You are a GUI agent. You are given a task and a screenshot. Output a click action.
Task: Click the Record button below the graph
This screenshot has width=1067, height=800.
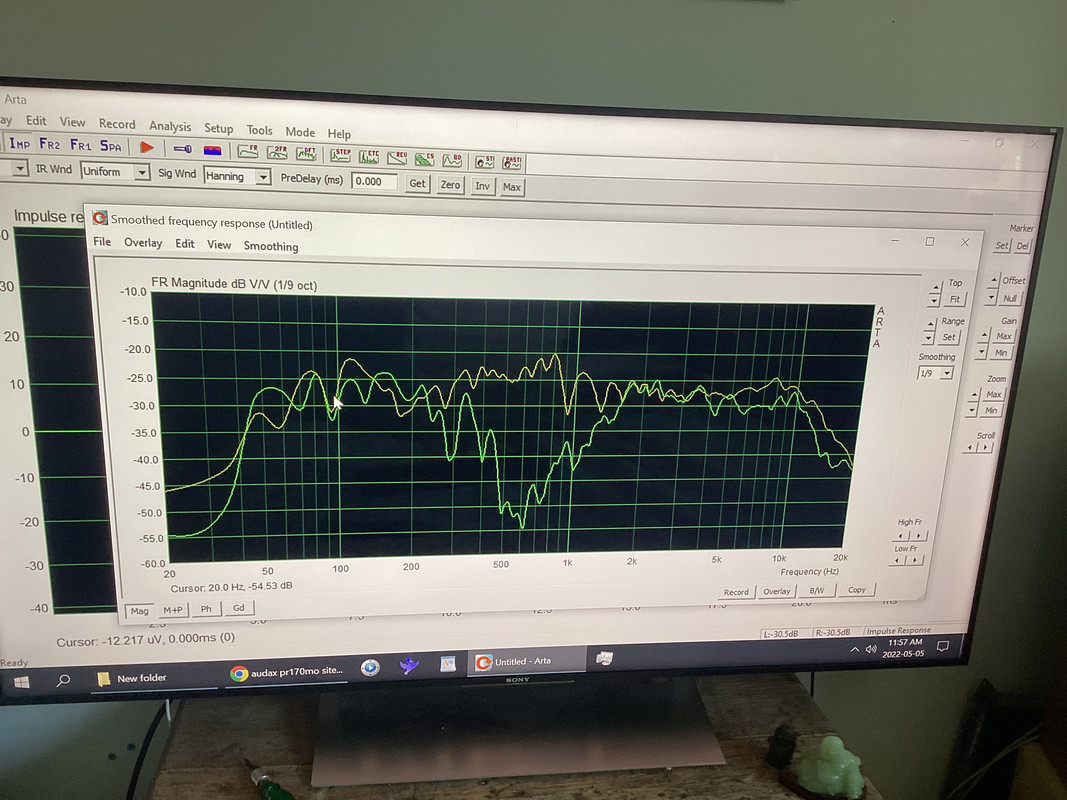pyautogui.click(x=736, y=592)
